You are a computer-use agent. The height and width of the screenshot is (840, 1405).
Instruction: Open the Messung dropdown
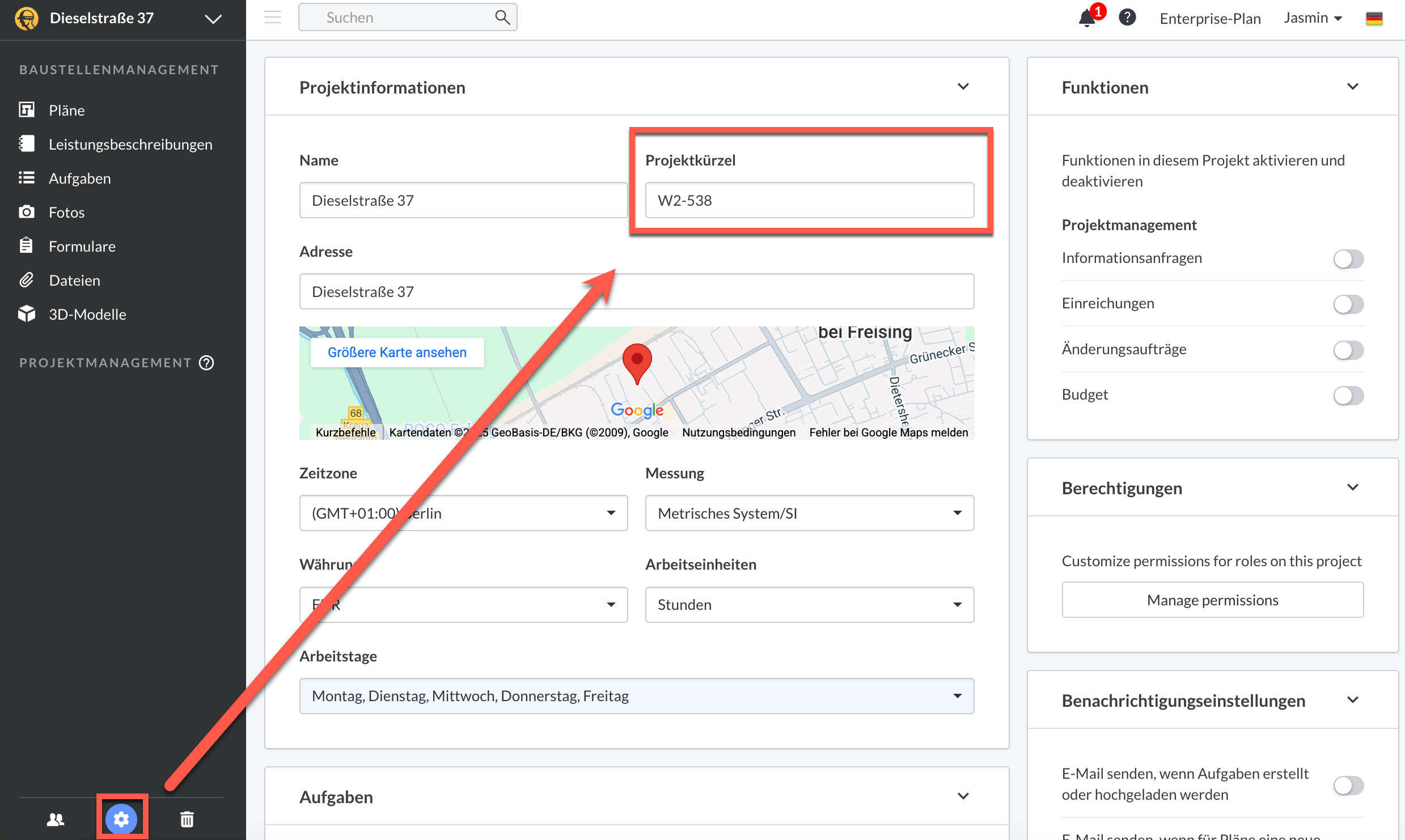809,513
